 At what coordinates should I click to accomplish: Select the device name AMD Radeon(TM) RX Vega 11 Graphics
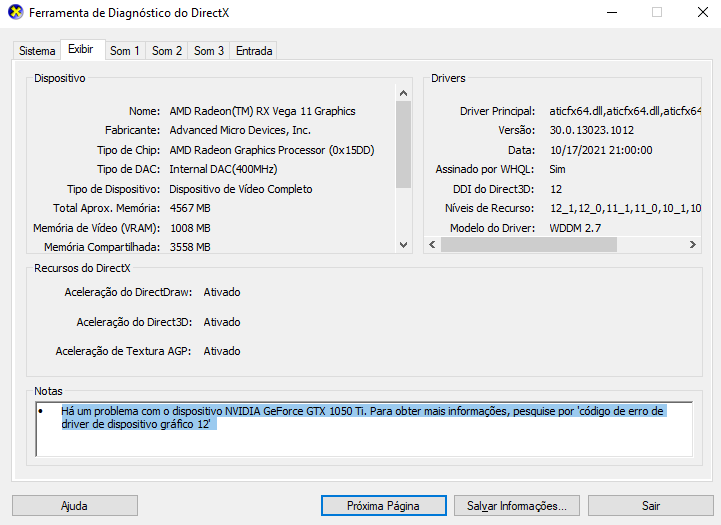(263, 111)
